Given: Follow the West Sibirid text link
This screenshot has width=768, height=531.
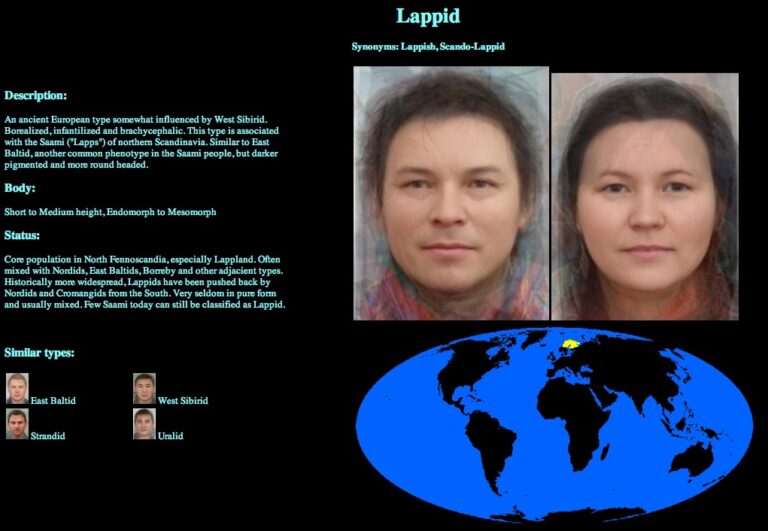Looking at the screenshot, I should (183, 401).
